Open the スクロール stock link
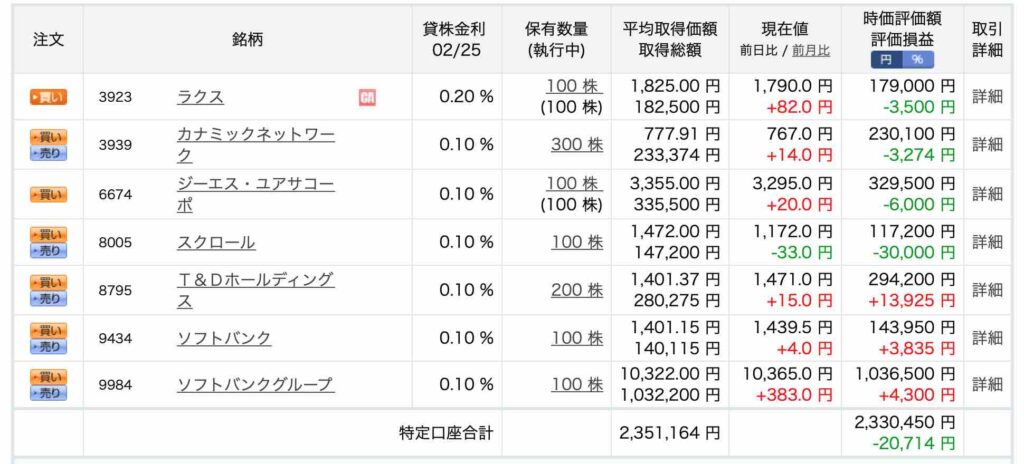The image size is (1024, 464). [216, 242]
